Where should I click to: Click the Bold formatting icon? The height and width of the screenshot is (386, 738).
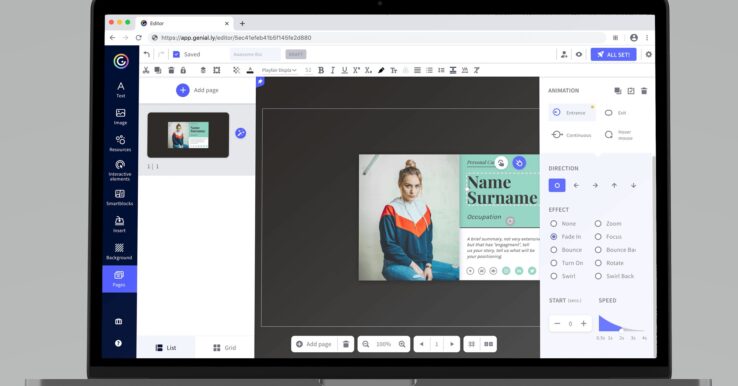coord(321,70)
